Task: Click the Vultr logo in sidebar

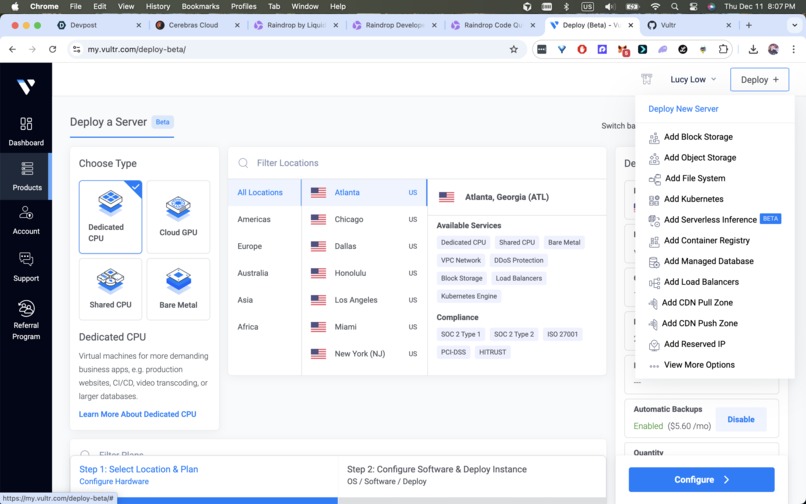Action: pos(26,86)
